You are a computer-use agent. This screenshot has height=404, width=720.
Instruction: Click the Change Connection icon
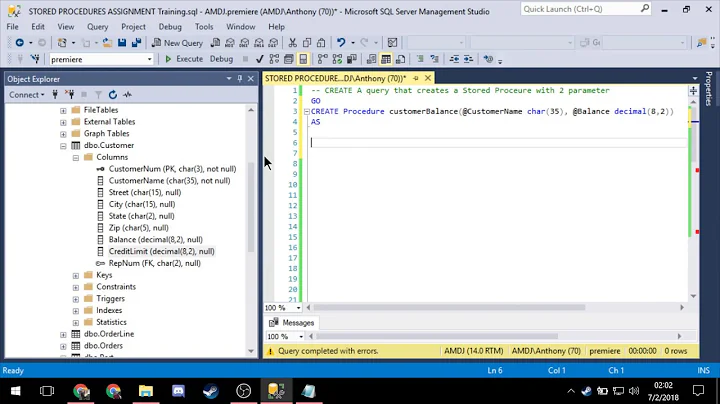point(35,59)
